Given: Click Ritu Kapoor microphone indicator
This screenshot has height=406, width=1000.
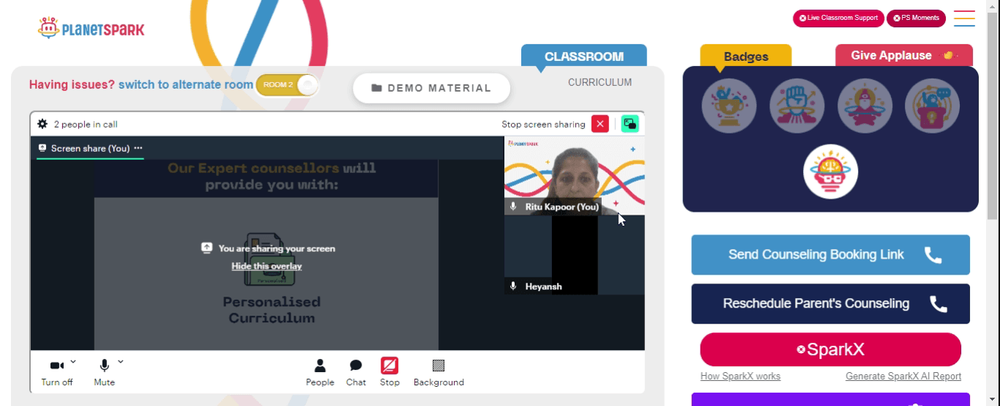Looking at the screenshot, I should pos(513,207).
